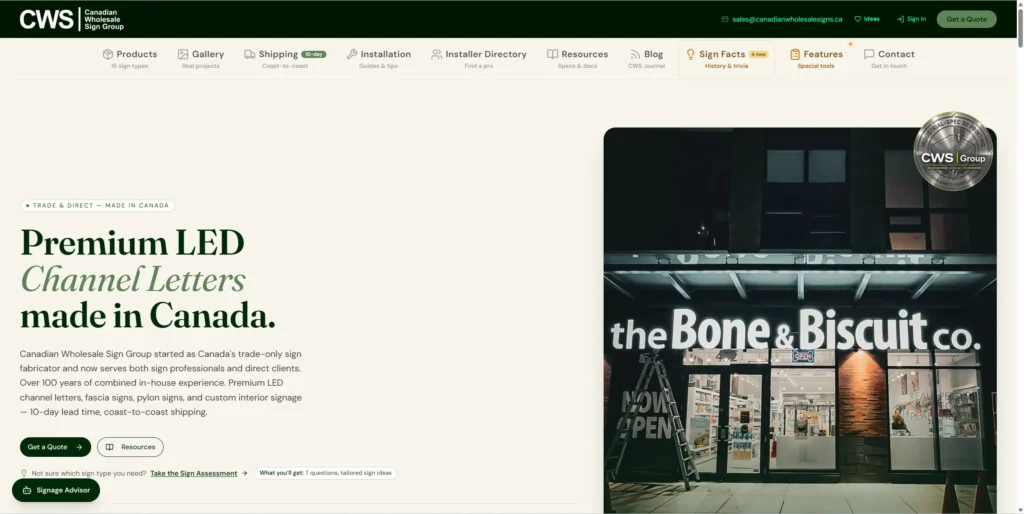Click the 'Find a pro' subtitle
Screen dimensions: 1024x514
pos(479,66)
